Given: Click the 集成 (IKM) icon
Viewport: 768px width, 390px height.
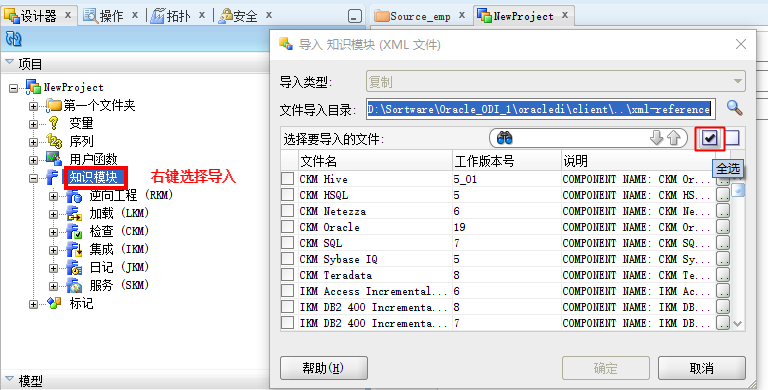Looking at the screenshot, I should coord(74,249).
